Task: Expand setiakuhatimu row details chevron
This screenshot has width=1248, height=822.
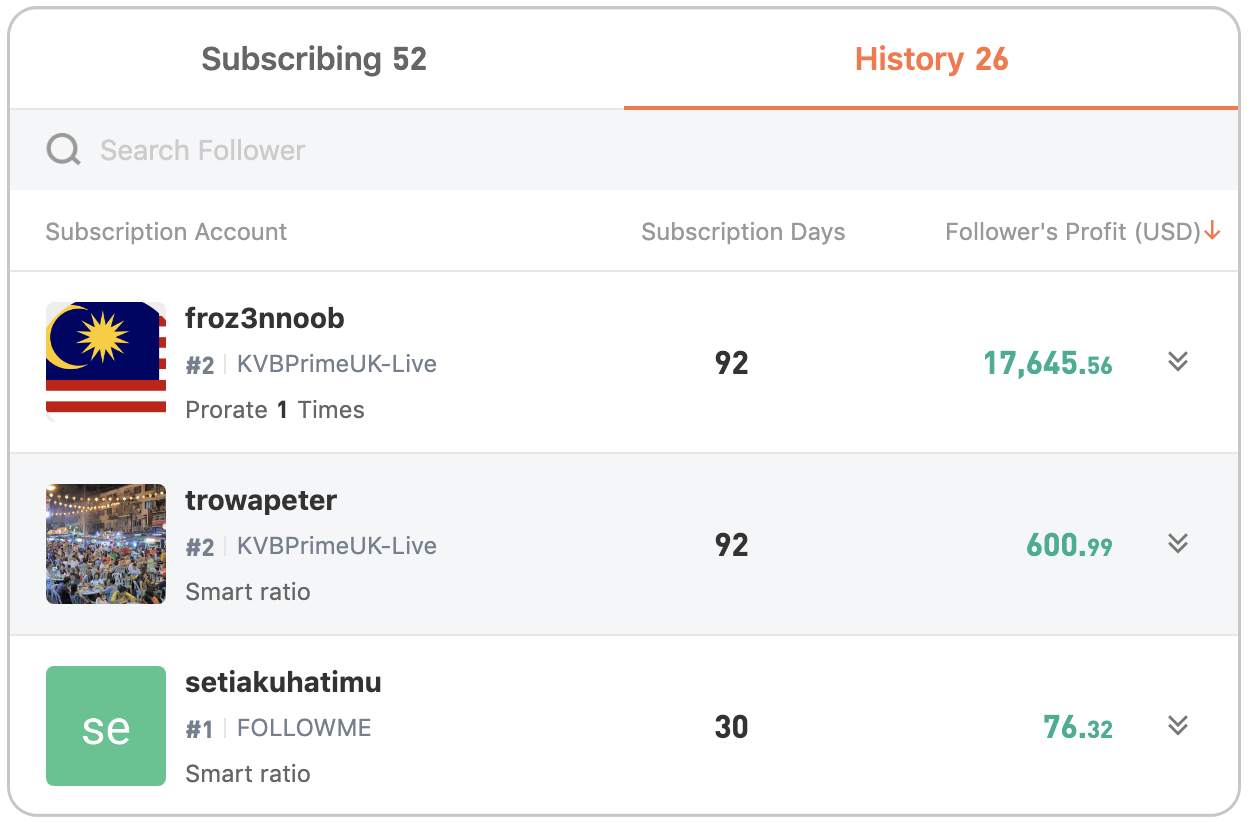Action: [1178, 725]
